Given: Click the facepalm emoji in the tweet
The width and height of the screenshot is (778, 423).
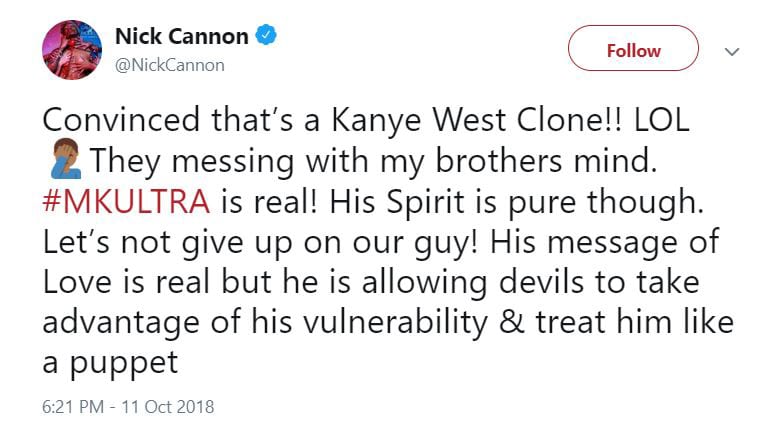Looking at the screenshot, I should [59, 158].
